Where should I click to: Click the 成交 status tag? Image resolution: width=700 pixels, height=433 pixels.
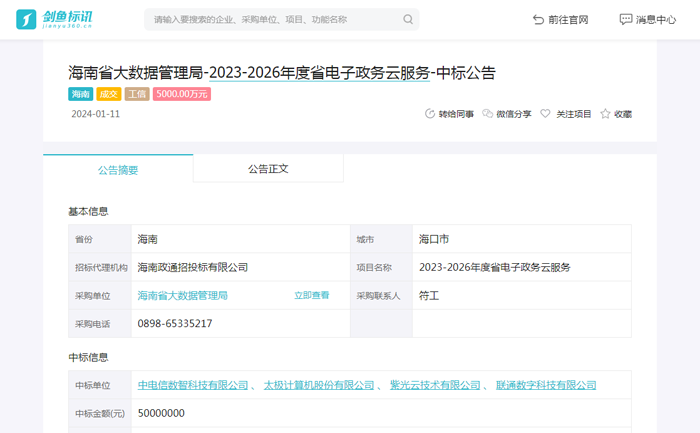[x=108, y=94]
